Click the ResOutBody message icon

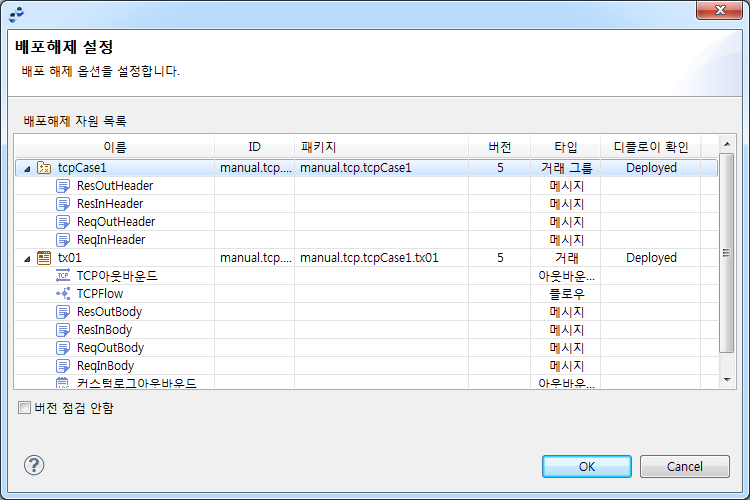[x=63, y=312]
